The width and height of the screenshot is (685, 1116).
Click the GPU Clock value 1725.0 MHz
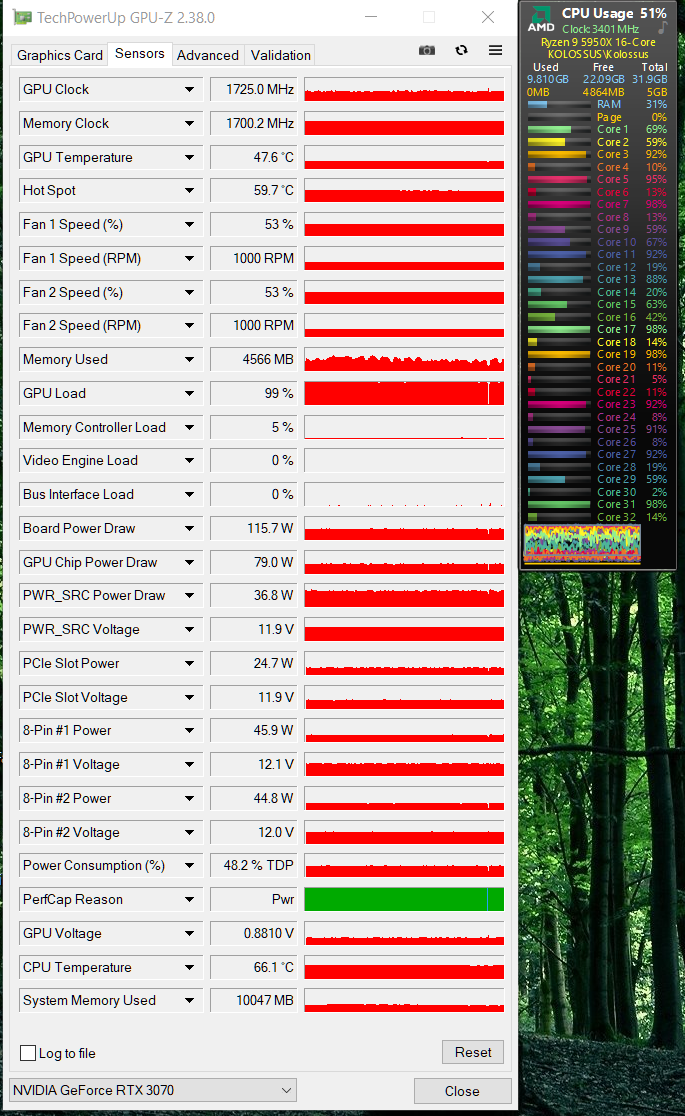(254, 89)
